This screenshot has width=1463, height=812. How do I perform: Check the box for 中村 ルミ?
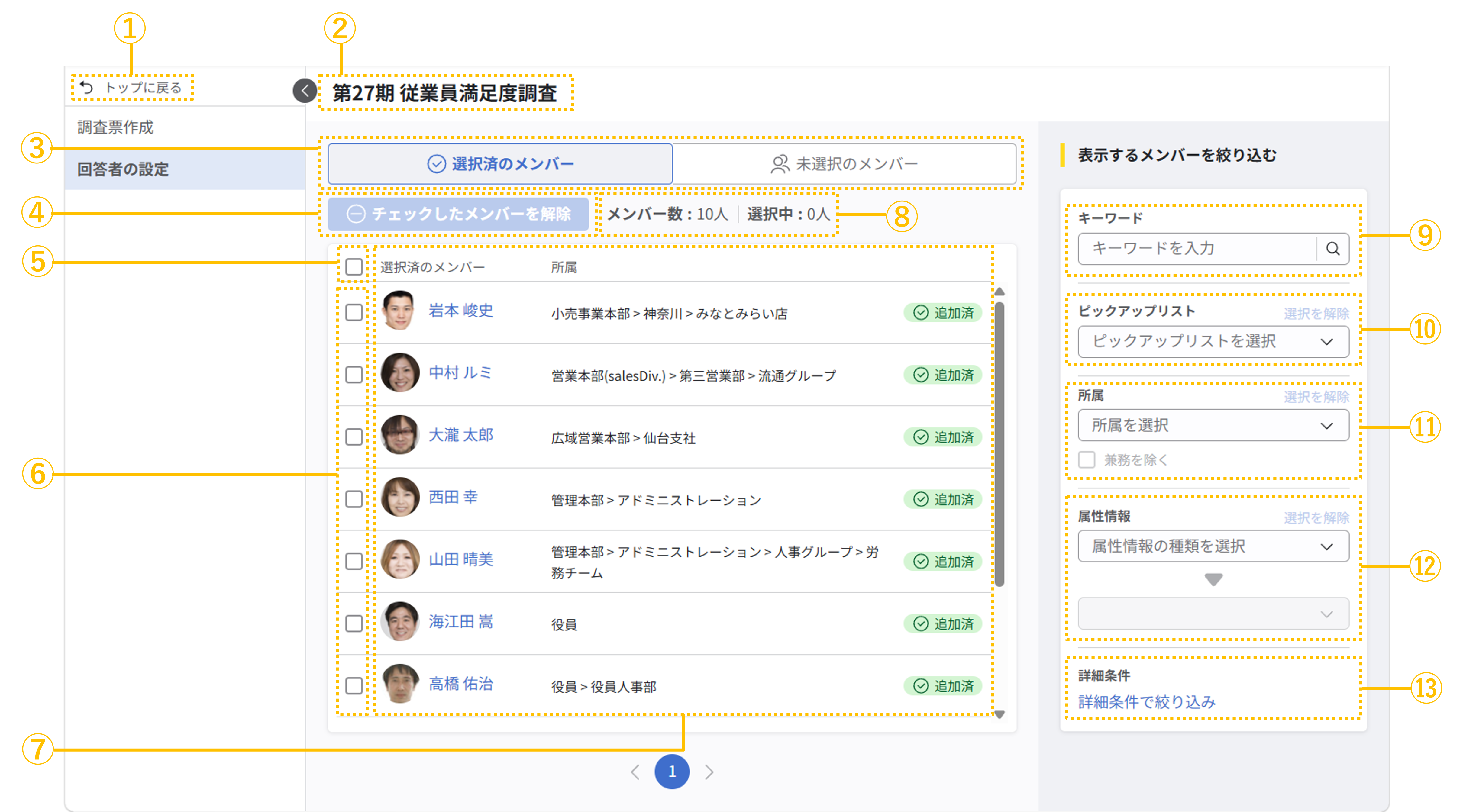[354, 375]
